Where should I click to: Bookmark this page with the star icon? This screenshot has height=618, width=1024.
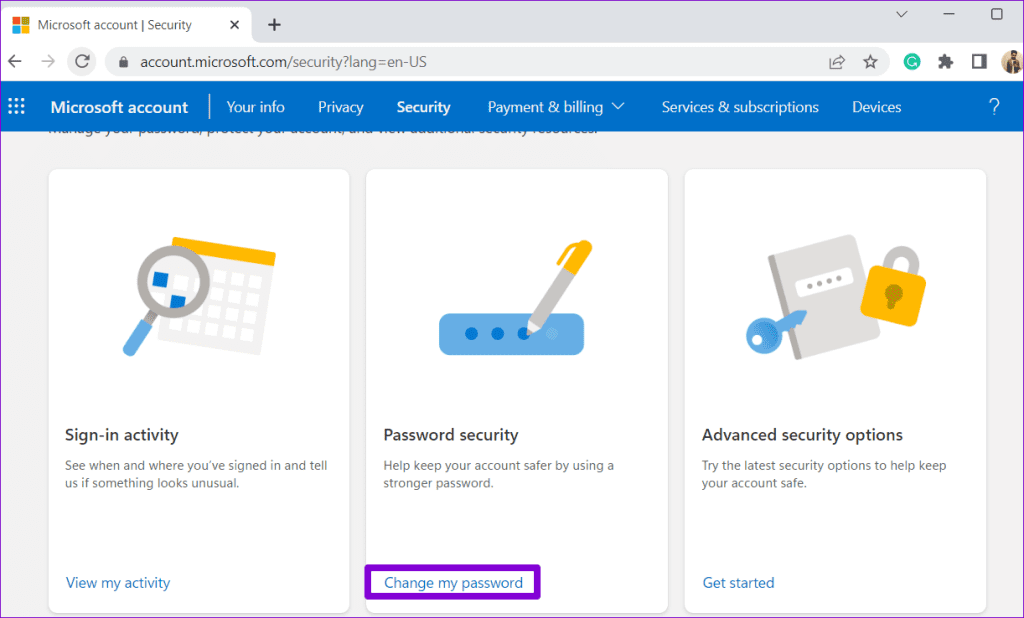coord(870,62)
